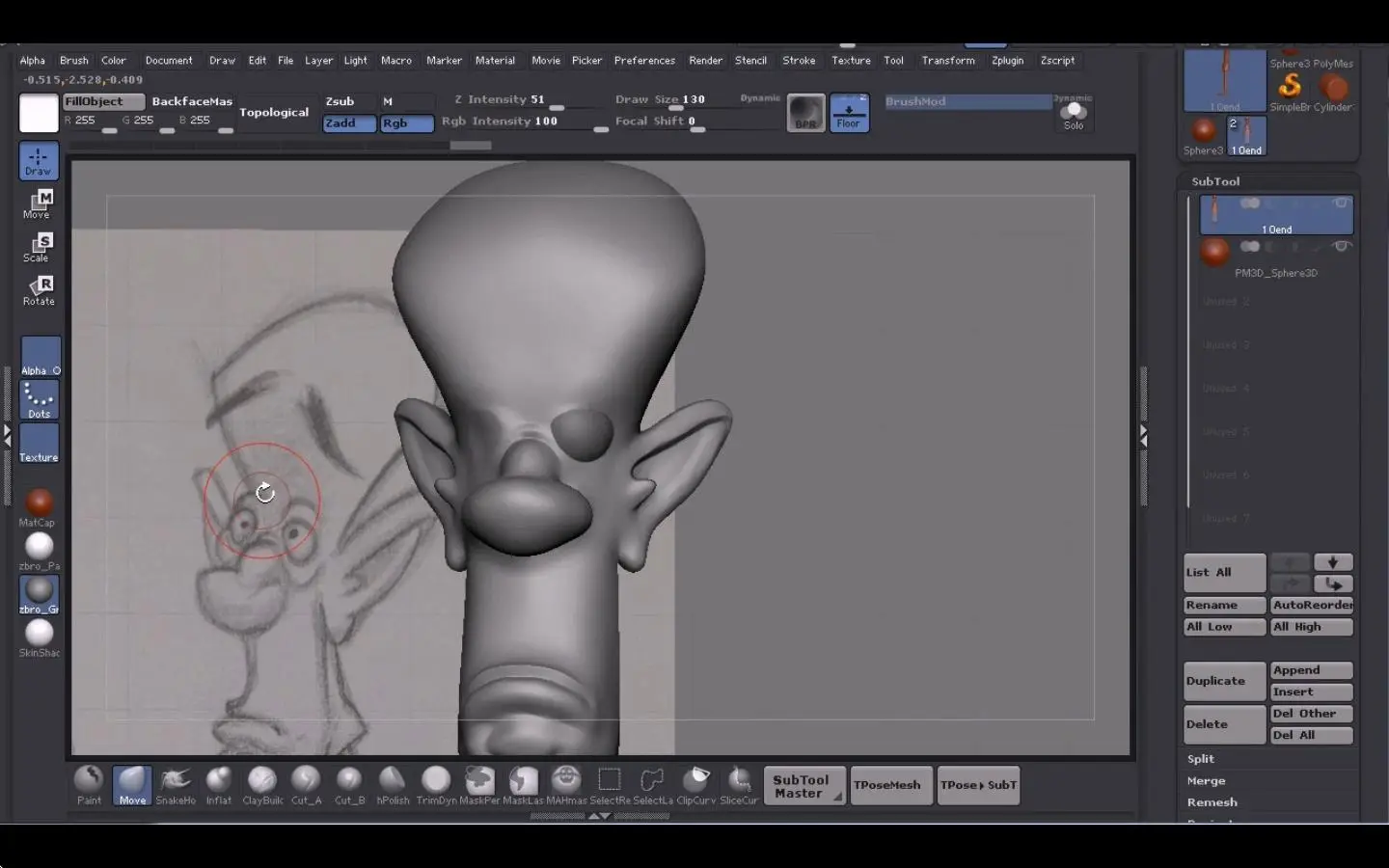
Task: Select the MAHmask brush
Action: [x=566, y=785]
